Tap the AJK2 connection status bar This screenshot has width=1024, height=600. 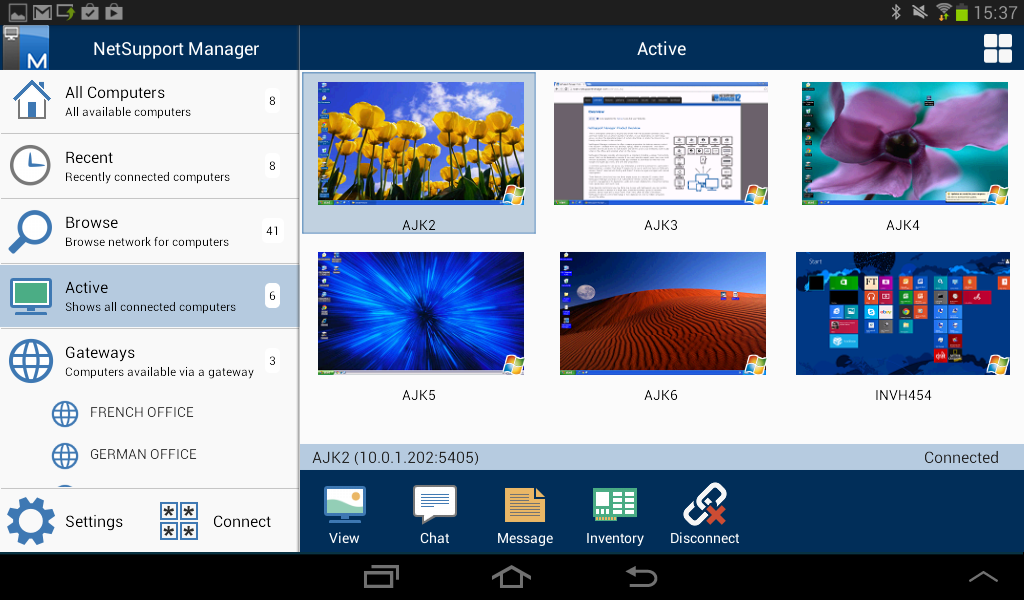click(662, 457)
